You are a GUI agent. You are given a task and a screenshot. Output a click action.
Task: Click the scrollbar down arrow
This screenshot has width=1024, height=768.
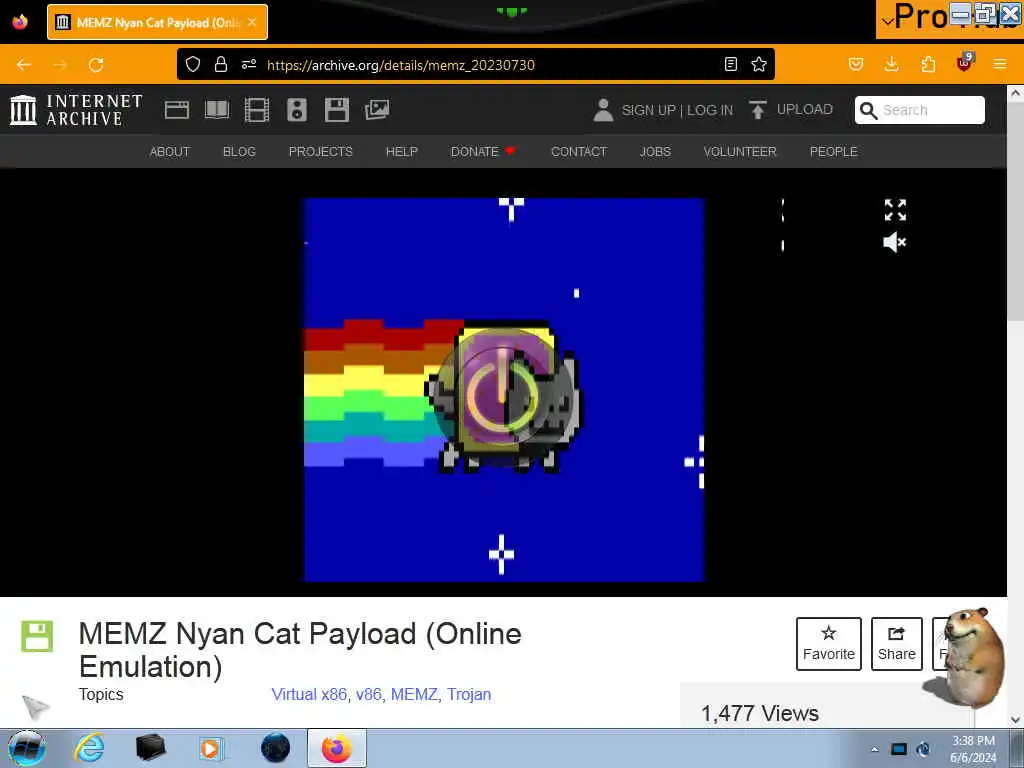tap(1015, 719)
